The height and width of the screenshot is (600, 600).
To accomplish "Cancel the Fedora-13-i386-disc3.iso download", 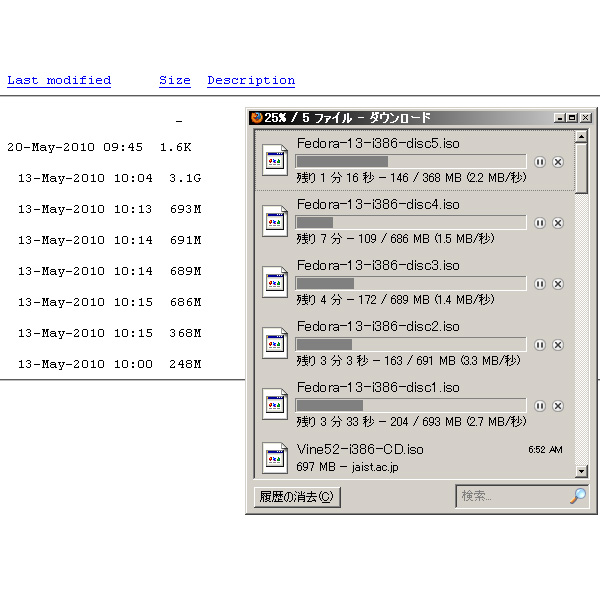I will (x=558, y=284).
